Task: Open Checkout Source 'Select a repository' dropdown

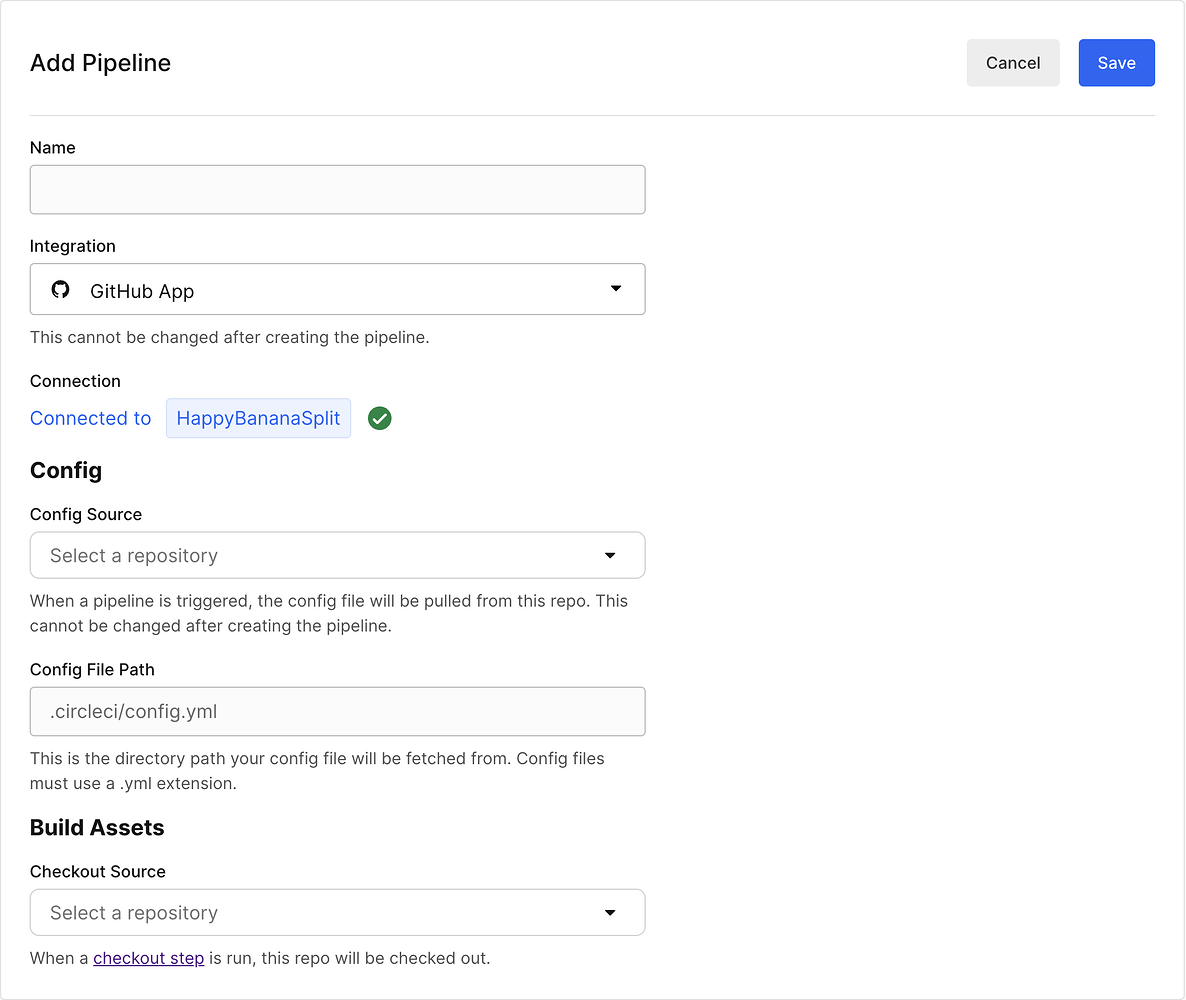Action: click(337, 912)
